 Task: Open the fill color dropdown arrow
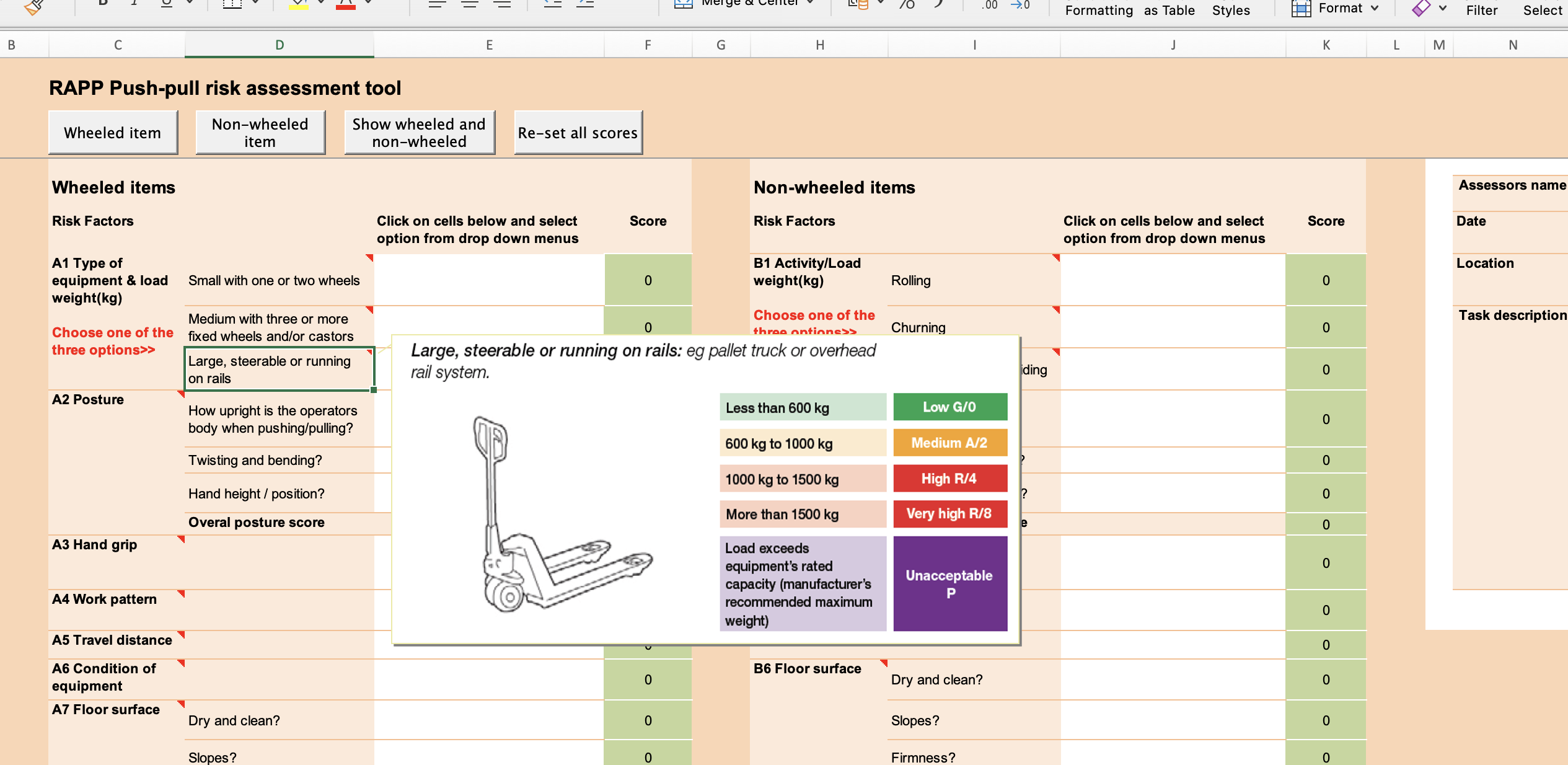click(321, 2)
